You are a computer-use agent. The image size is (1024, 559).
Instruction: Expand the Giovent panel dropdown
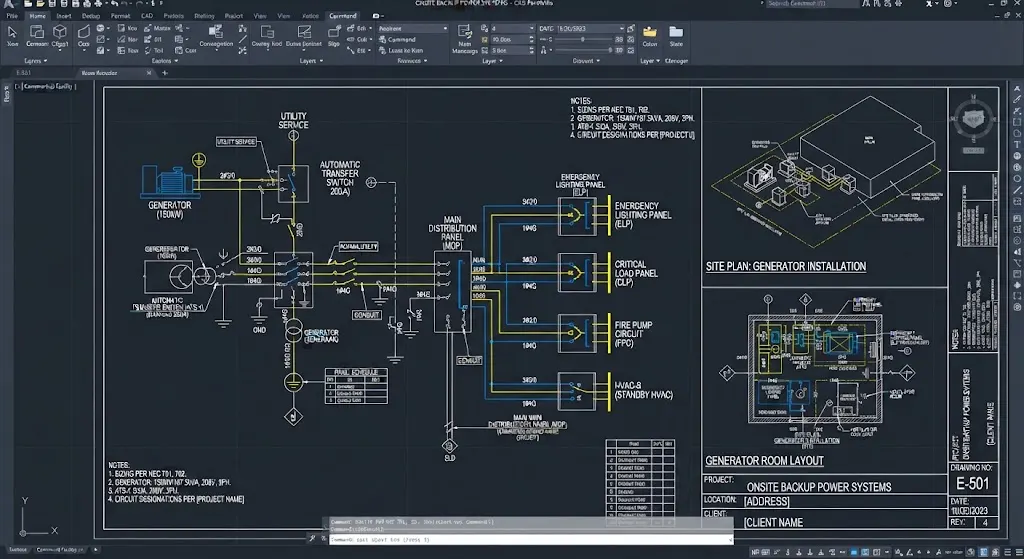click(586, 61)
